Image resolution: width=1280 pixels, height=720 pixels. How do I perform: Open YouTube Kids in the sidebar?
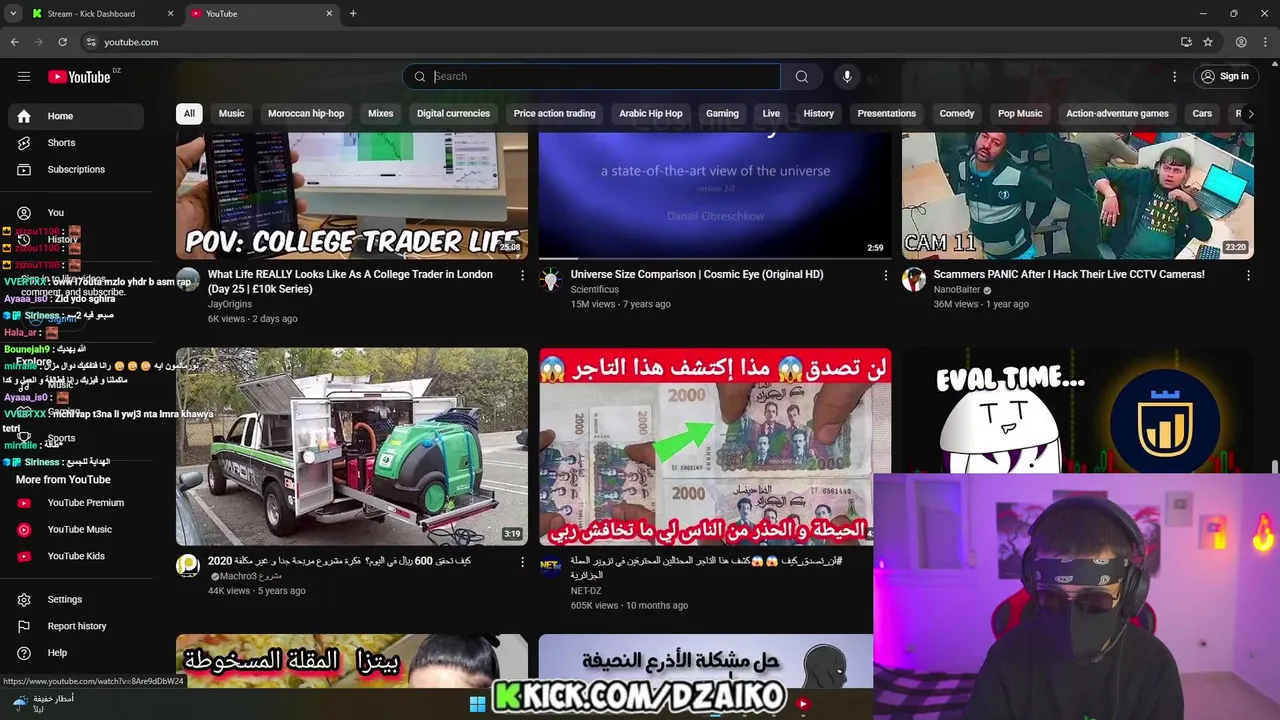tap(76, 556)
